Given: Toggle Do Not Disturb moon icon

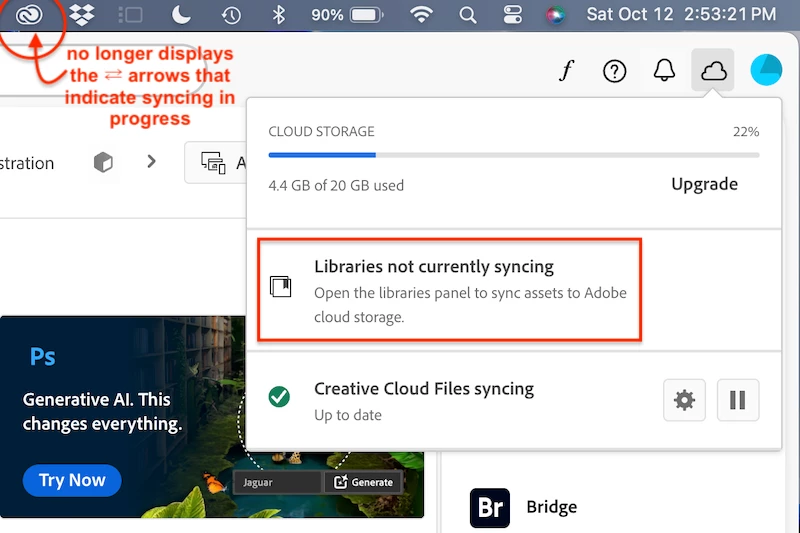Looking at the screenshot, I should point(181,15).
